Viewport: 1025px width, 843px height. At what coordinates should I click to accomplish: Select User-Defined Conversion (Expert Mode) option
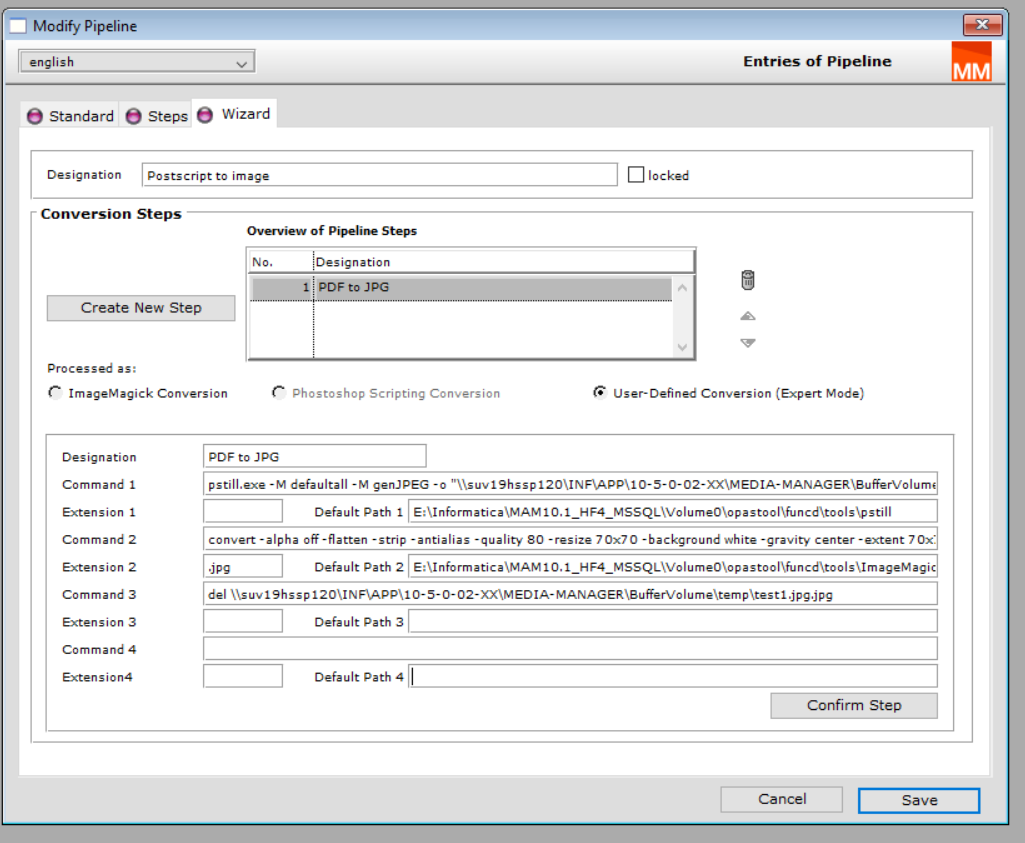point(599,393)
